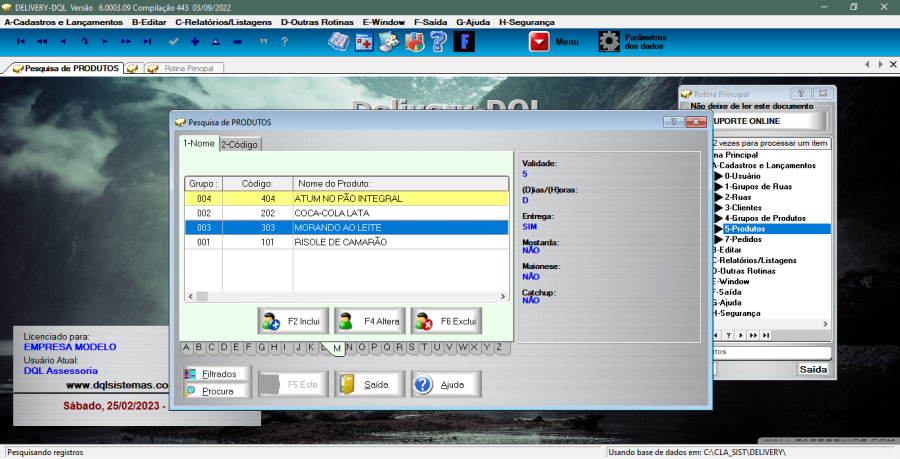Click the Saída door button in dialog
900x459 pixels.
(369, 384)
